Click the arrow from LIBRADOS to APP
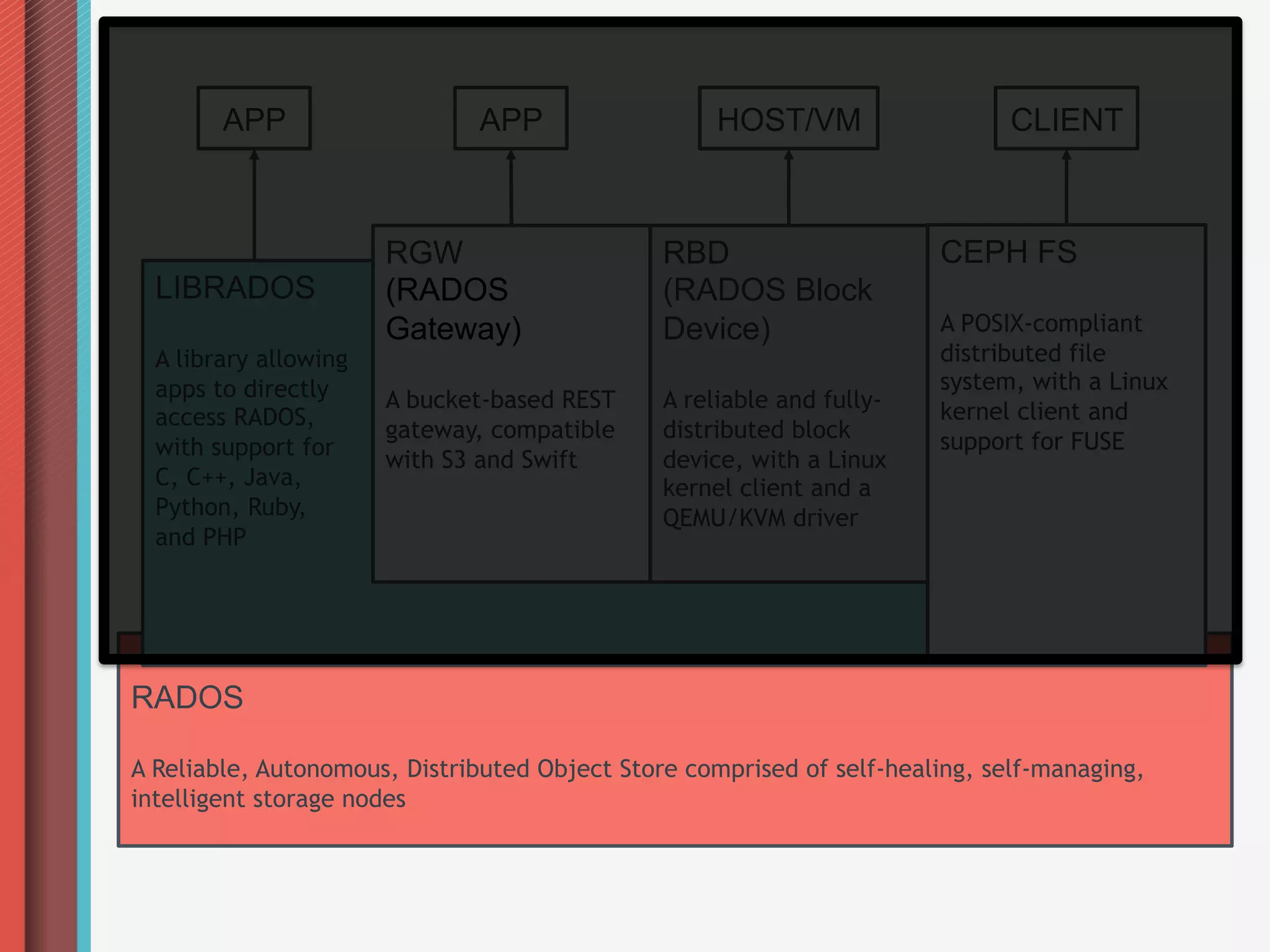 click(254, 205)
